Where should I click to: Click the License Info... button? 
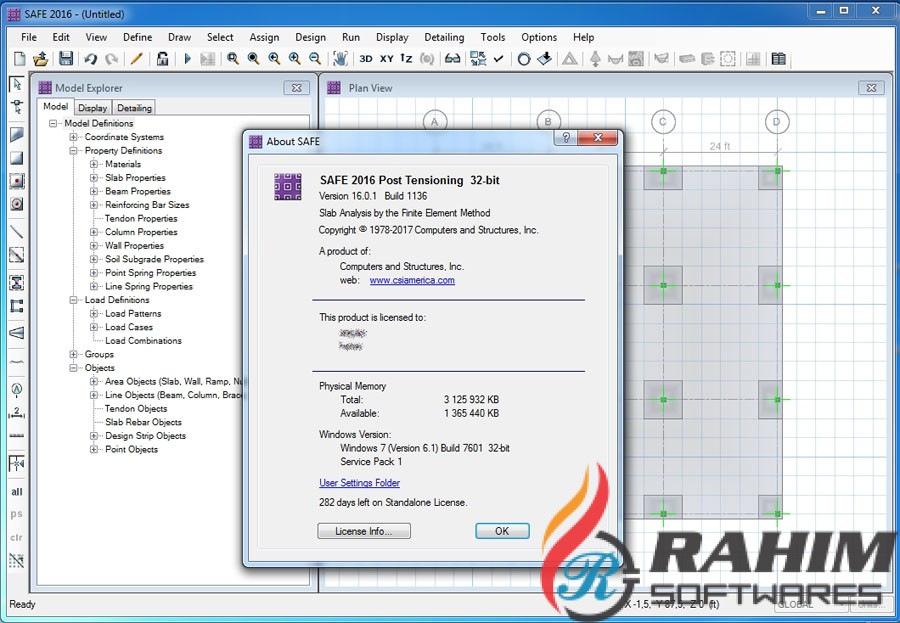tap(364, 531)
